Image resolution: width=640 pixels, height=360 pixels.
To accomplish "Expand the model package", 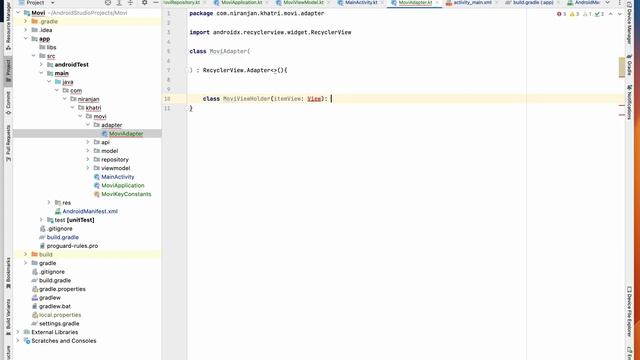I will click(88, 151).
